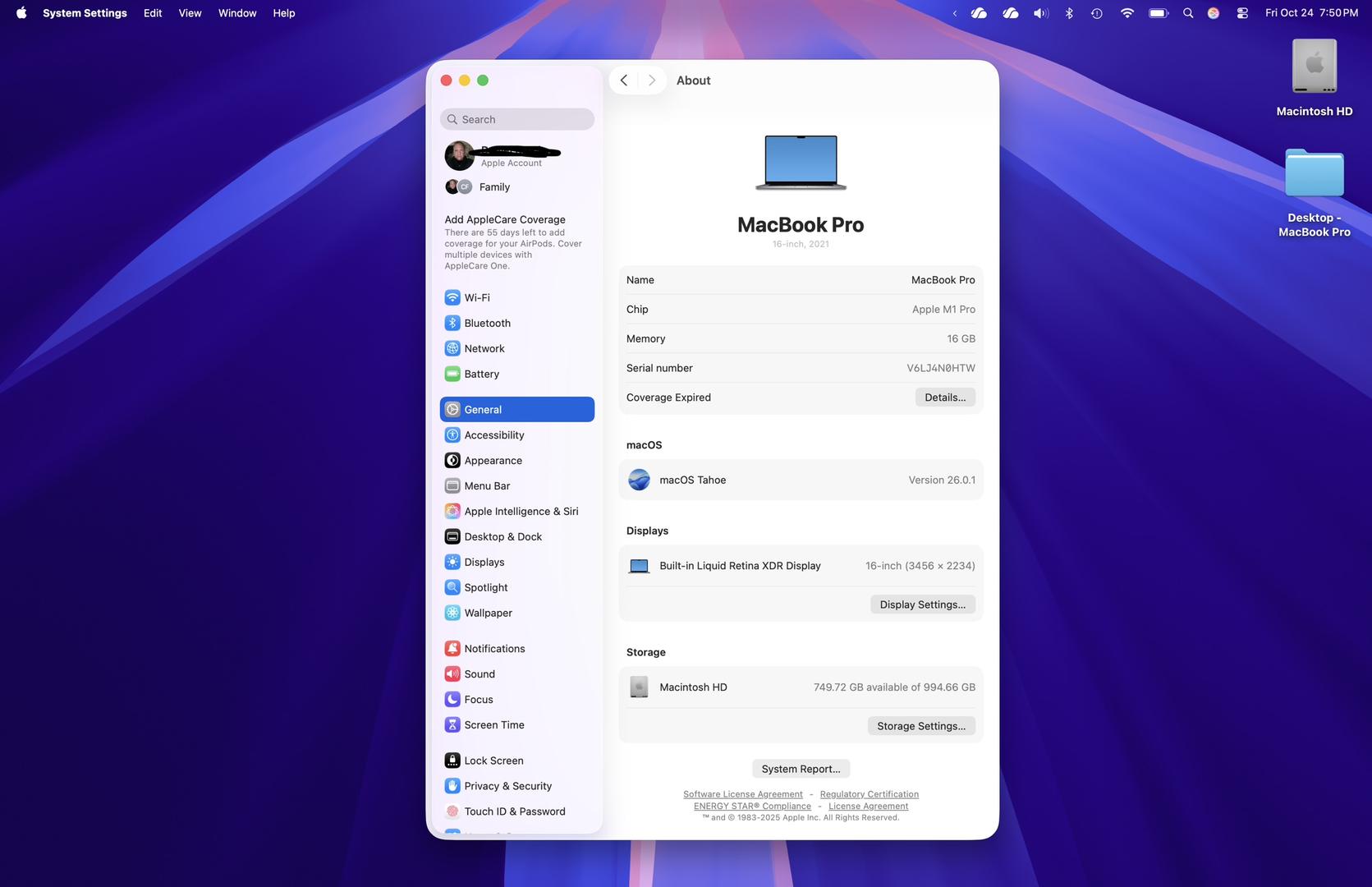The image size is (1372, 887).
Task: Open the Wallpaper settings pane
Action: (488, 613)
